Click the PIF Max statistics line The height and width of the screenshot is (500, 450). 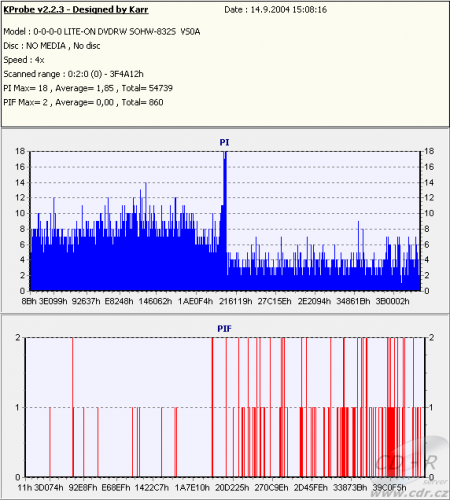(x=83, y=102)
